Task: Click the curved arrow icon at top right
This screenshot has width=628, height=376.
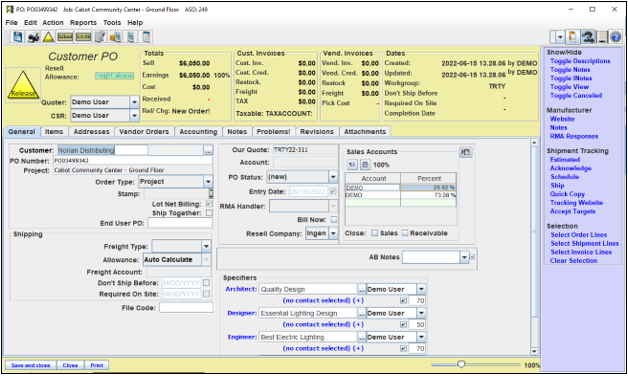Action: (588, 37)
